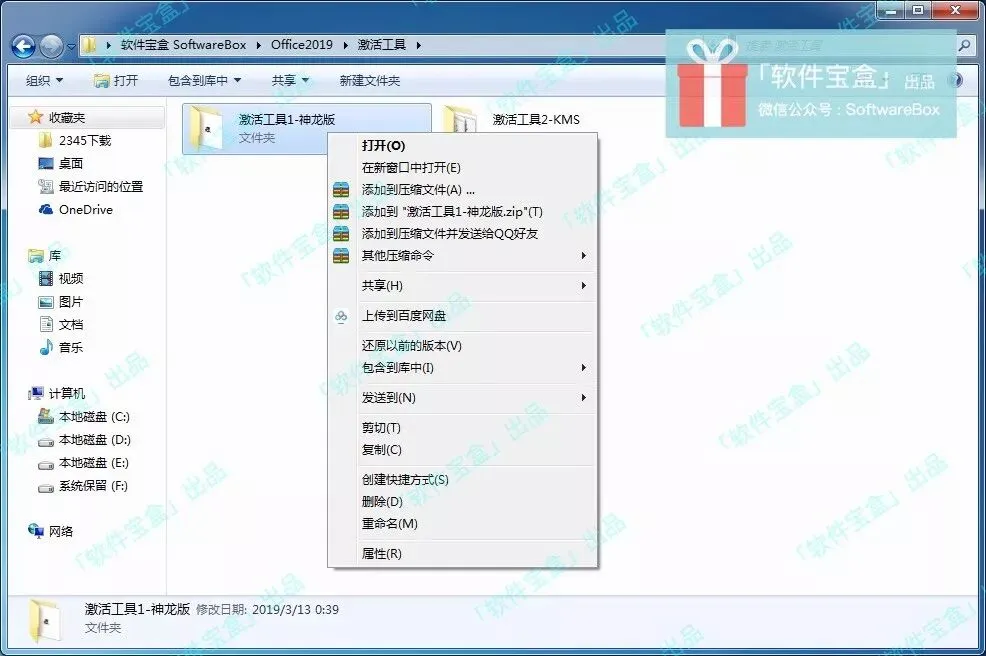986x656 pixels.
Task: Choose 添加到压缩文件并发送给QQ好友
Action: [463, 233]
